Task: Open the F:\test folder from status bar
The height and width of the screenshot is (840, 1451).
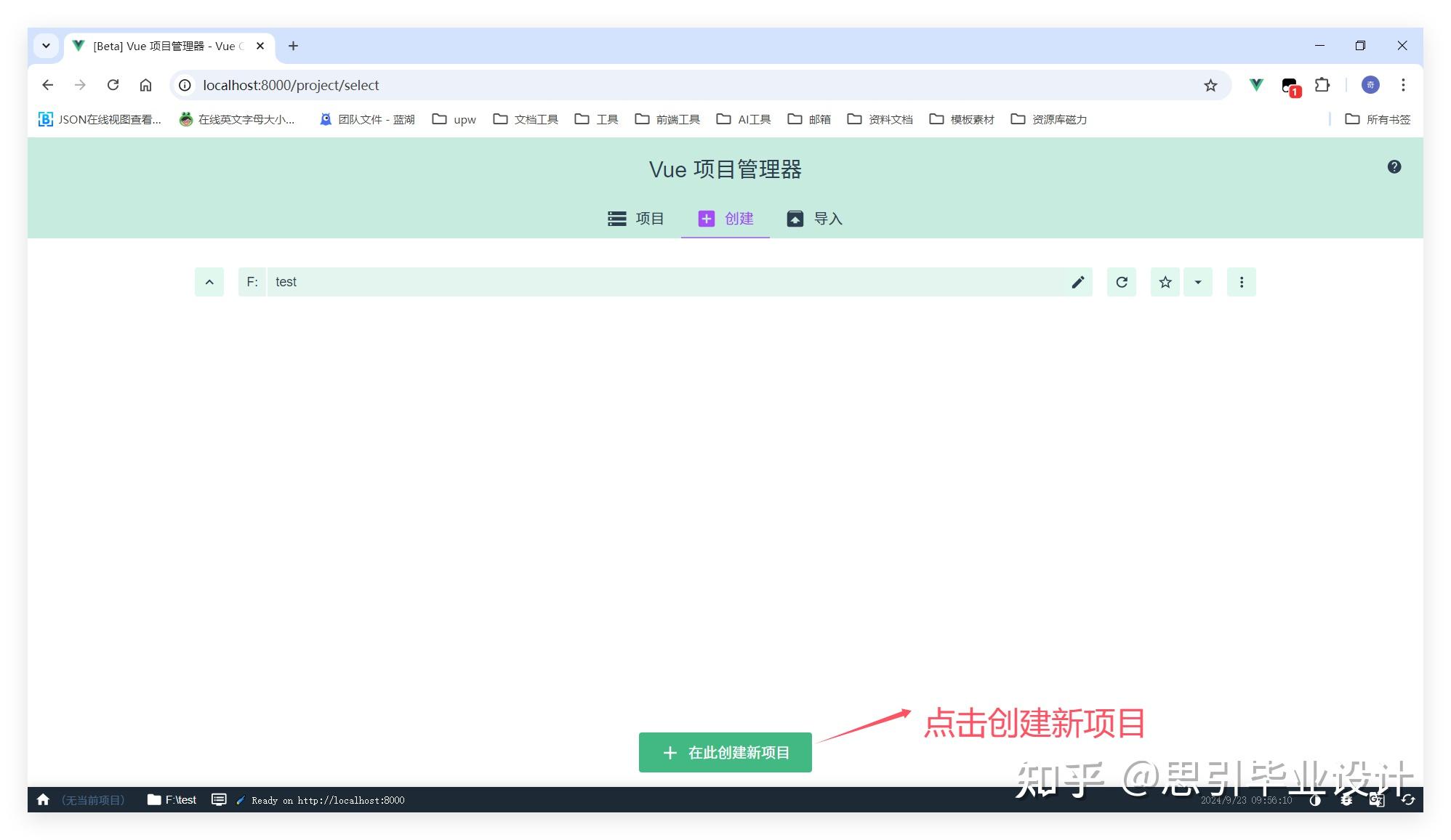Action: (172, 799)
